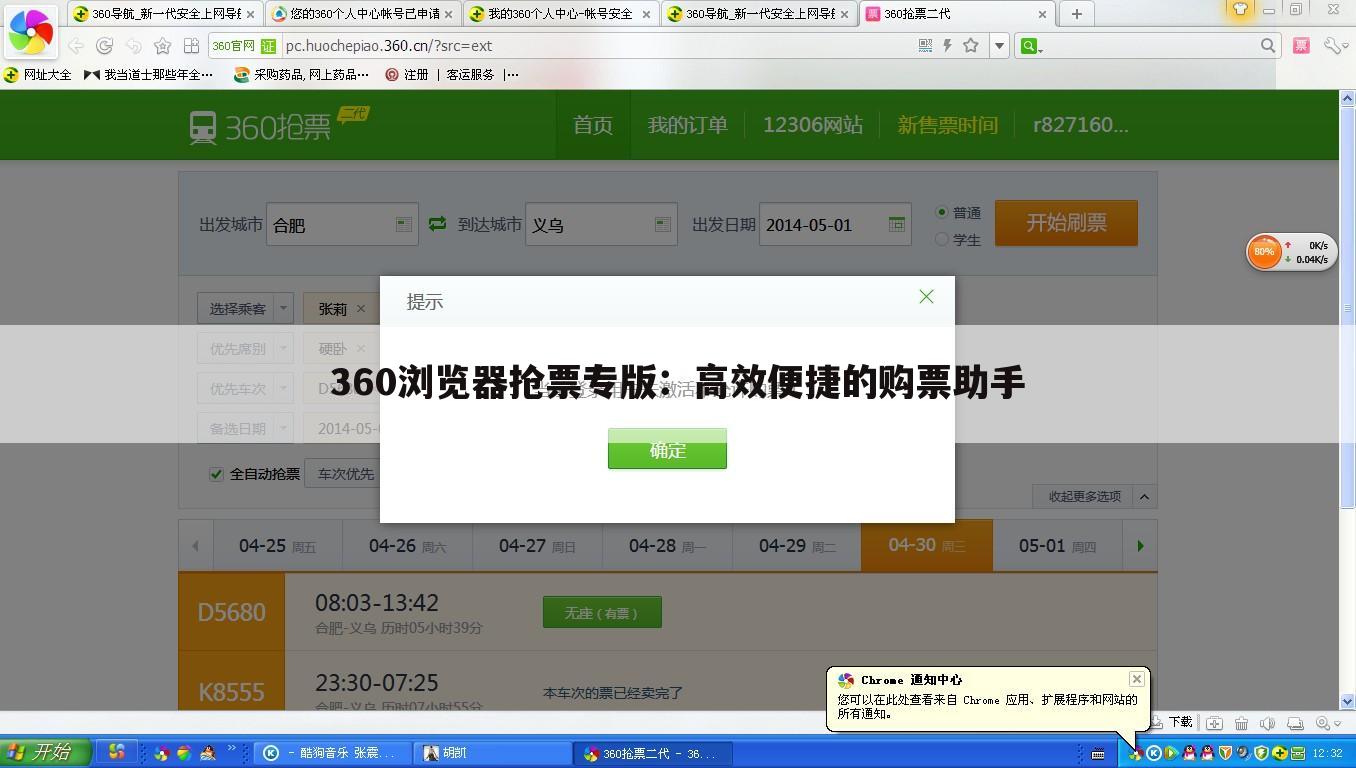This screenshot has height=768, width=1356.
Task: Bookmark this page with address bar star
Action: [x=970, y=45]
